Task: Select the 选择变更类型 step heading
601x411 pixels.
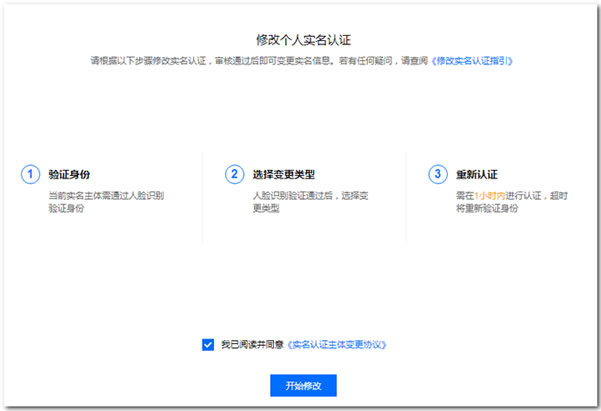Action: click(x=284, y=174)
